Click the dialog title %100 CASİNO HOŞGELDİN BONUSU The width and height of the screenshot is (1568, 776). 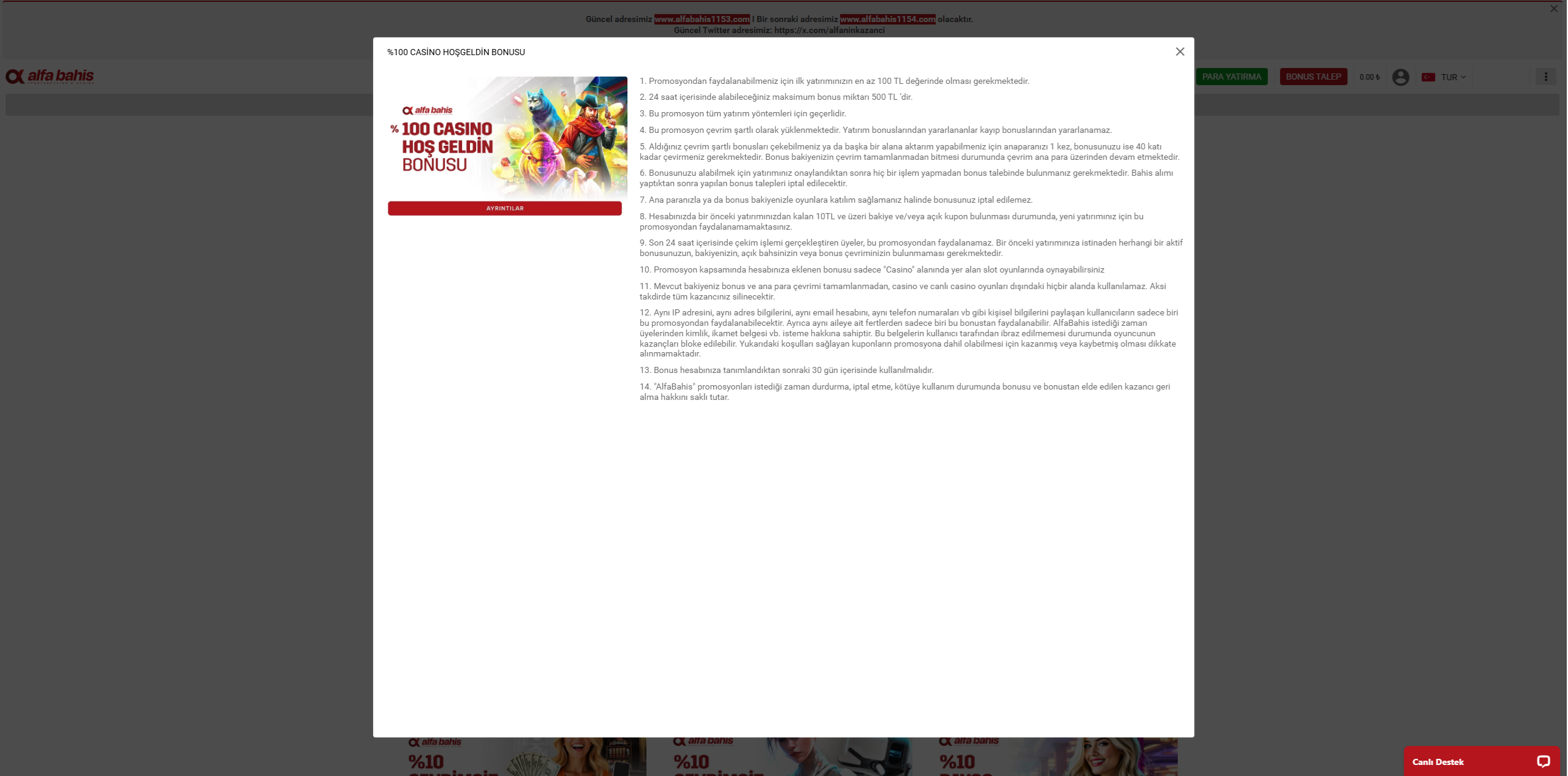pyautogui.click(x=456, y=52)
